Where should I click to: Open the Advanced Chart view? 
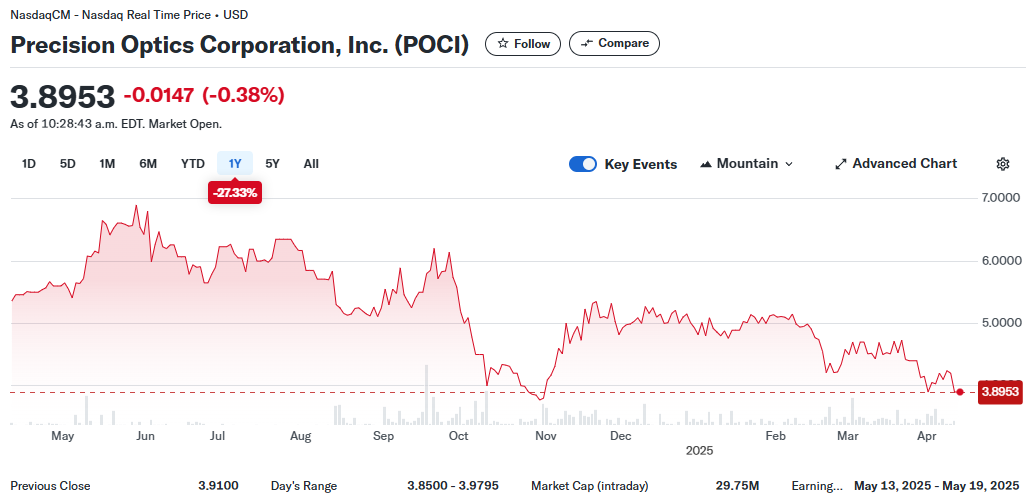click(896, 164)
